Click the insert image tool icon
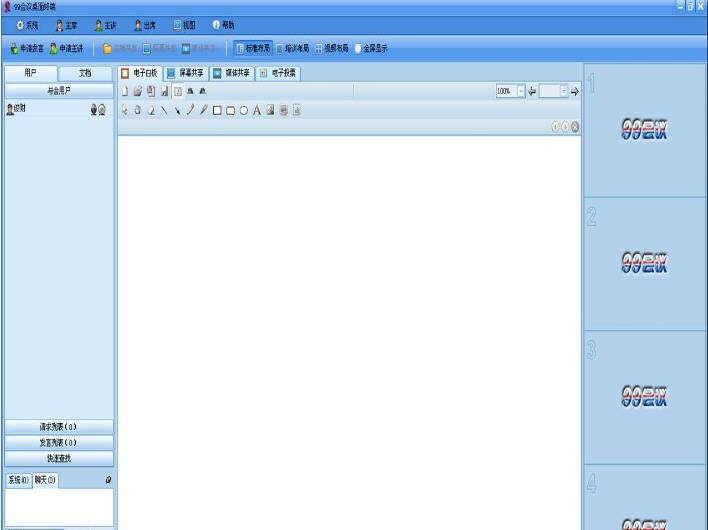708x530 pixels. 270,110
